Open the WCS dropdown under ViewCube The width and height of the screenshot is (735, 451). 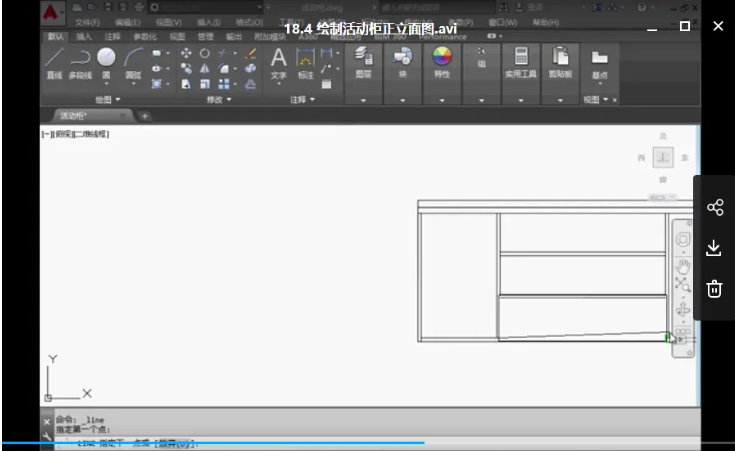click(662, 197)
